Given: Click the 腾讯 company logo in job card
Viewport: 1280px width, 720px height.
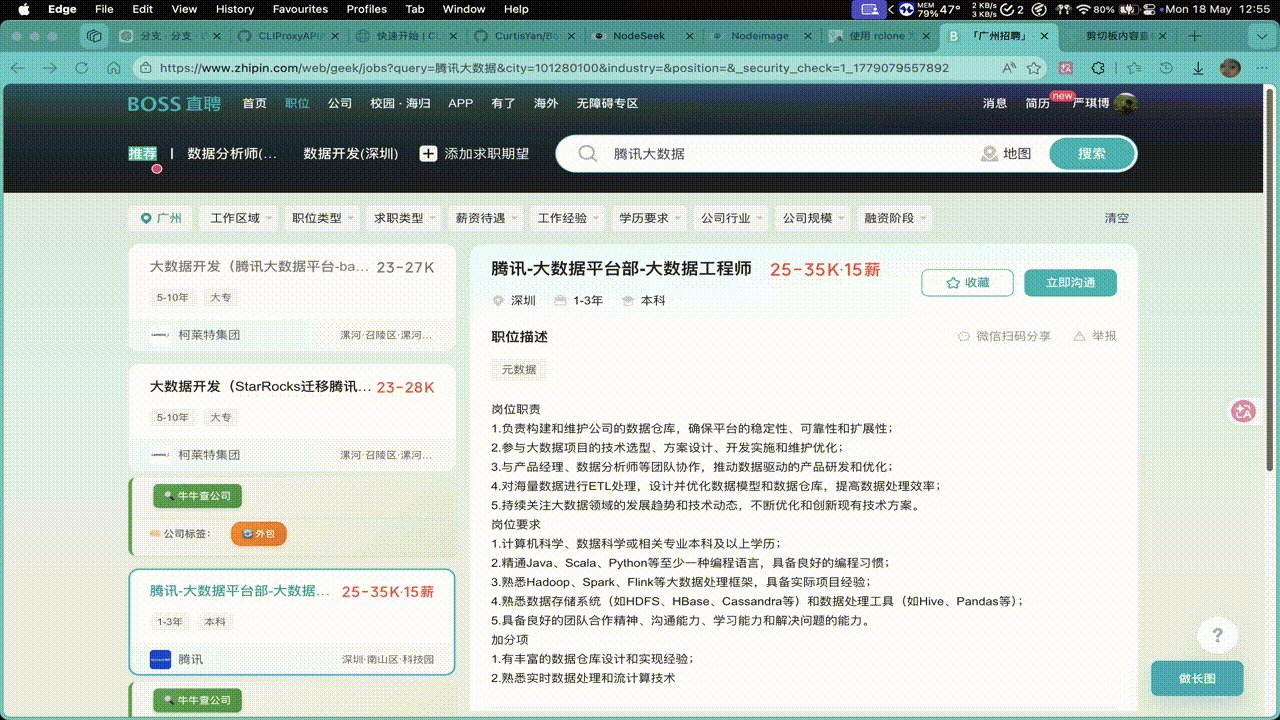Looking at the screenshot, I should coord(160,659).
